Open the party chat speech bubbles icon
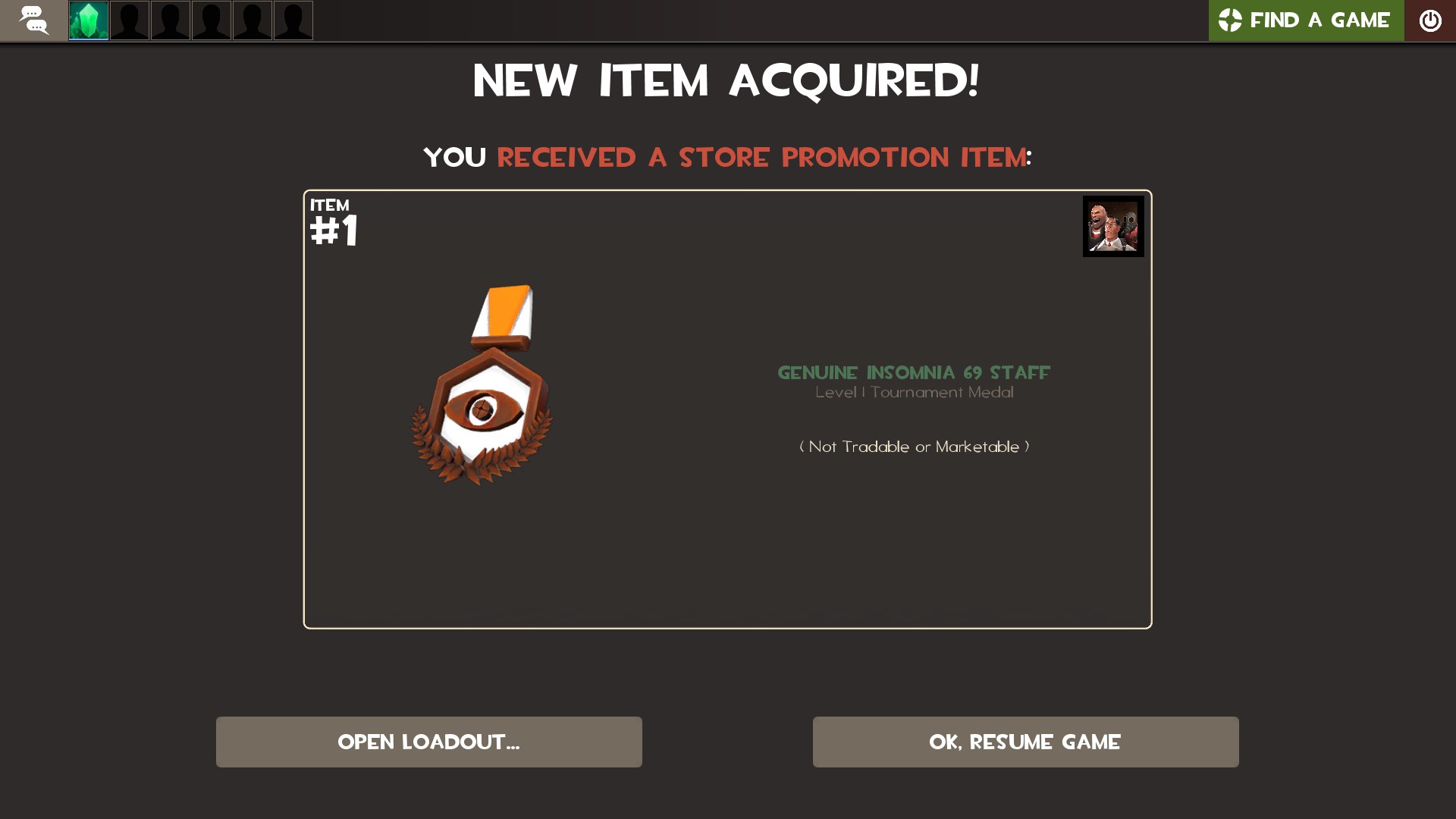 coord(33,20)
